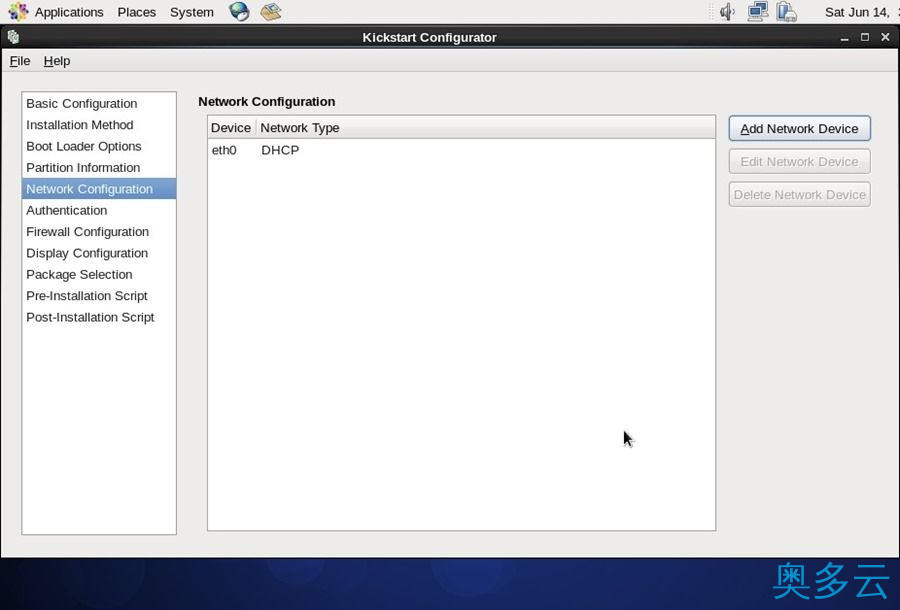
Task: Select Network Configuration in the sidebar
Action: [x=99, y=189]
